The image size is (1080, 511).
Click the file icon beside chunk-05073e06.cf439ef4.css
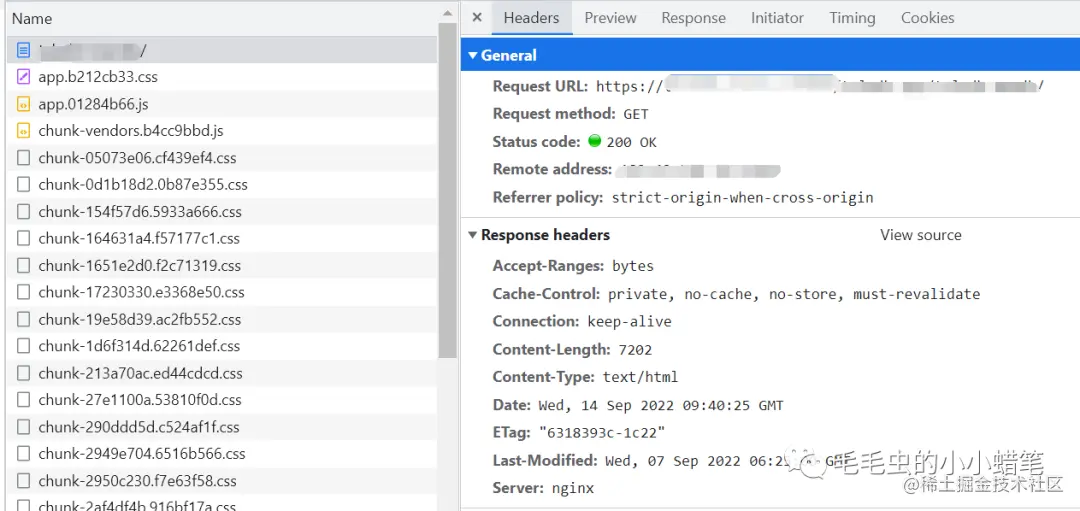point(23,158)
